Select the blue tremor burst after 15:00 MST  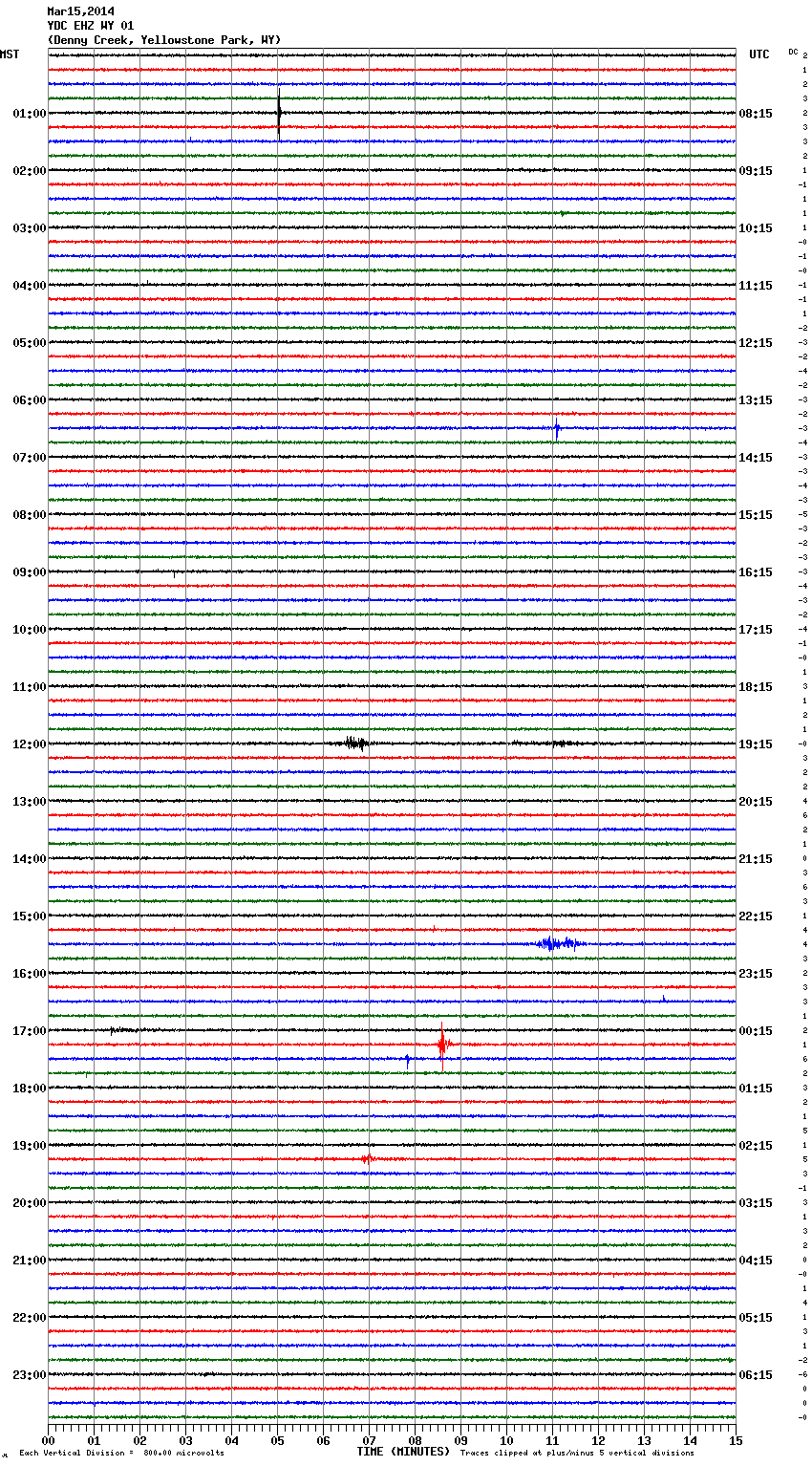(x=560, y=943)
